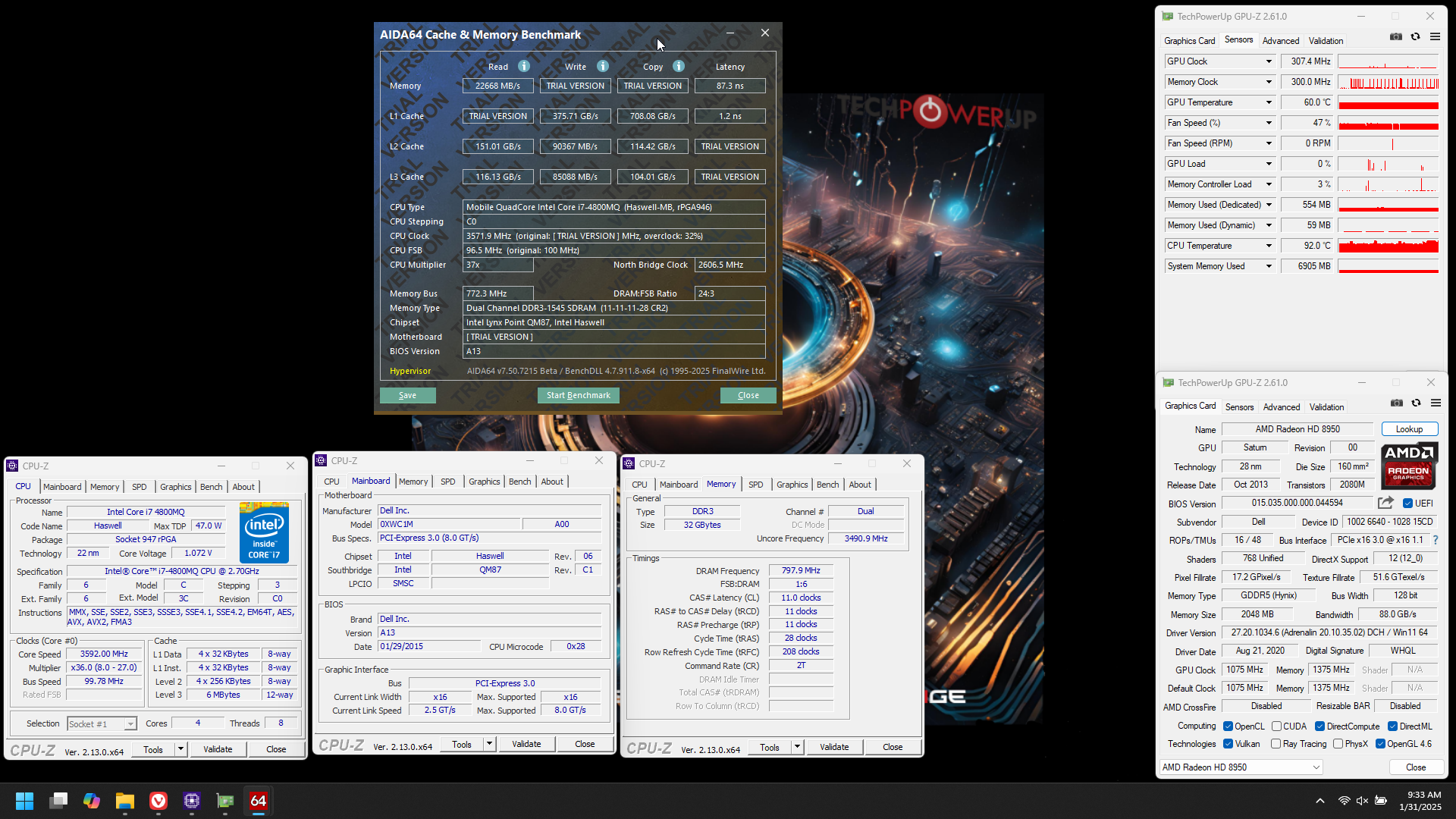Image resolution: width=1456 pixels, height=819 pixels.
Task: Open the Socket #1 selection dropdown
Action: (102, 724)
